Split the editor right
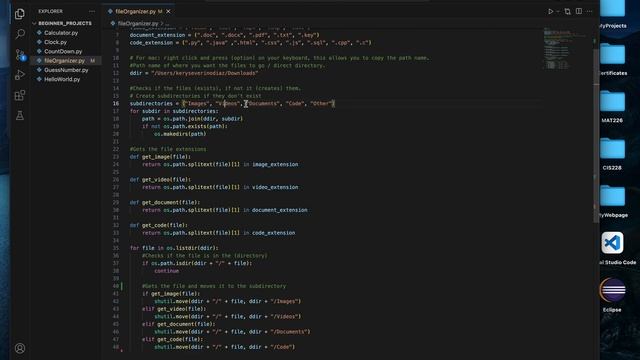 point(579,11)
